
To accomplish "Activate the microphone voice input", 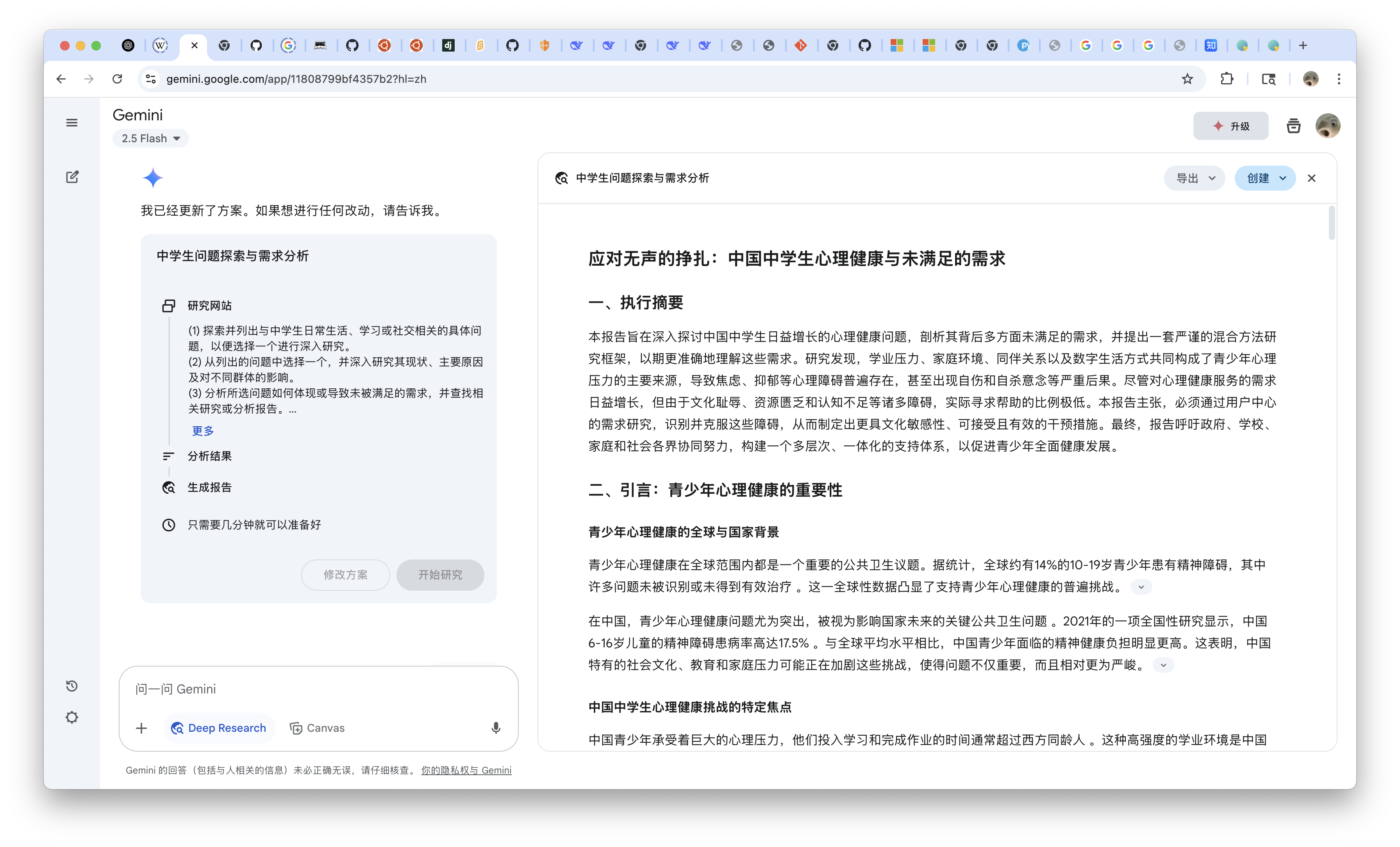I will [496, 728].
